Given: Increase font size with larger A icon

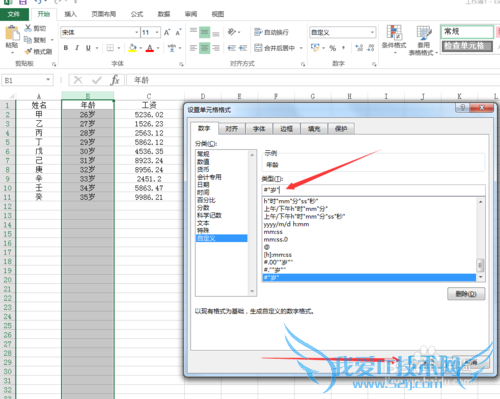Looking at the screenshot, I should 167,32.
